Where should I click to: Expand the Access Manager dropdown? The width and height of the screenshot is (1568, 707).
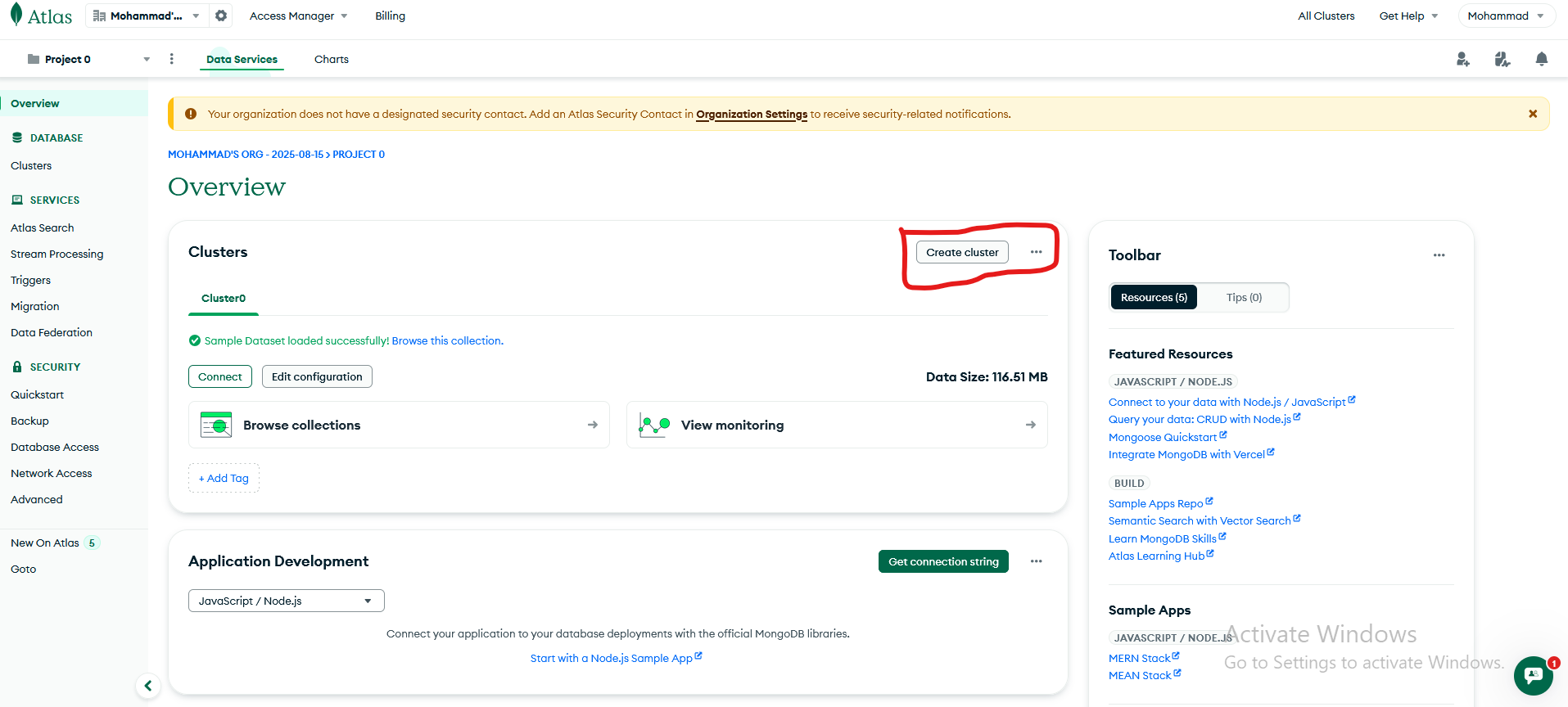[x=299, y=16]
